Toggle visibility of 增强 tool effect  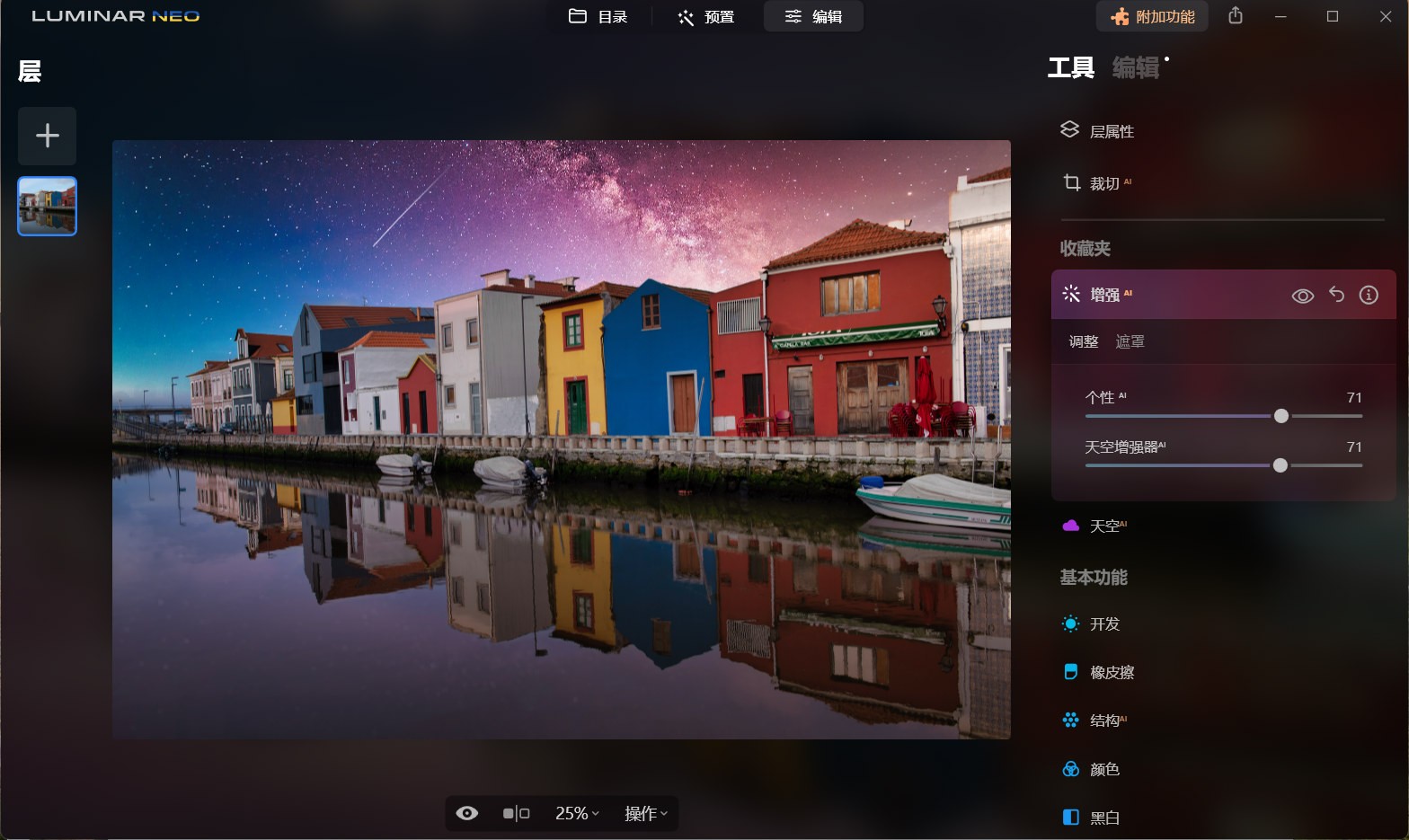[x=1303, y=296]
